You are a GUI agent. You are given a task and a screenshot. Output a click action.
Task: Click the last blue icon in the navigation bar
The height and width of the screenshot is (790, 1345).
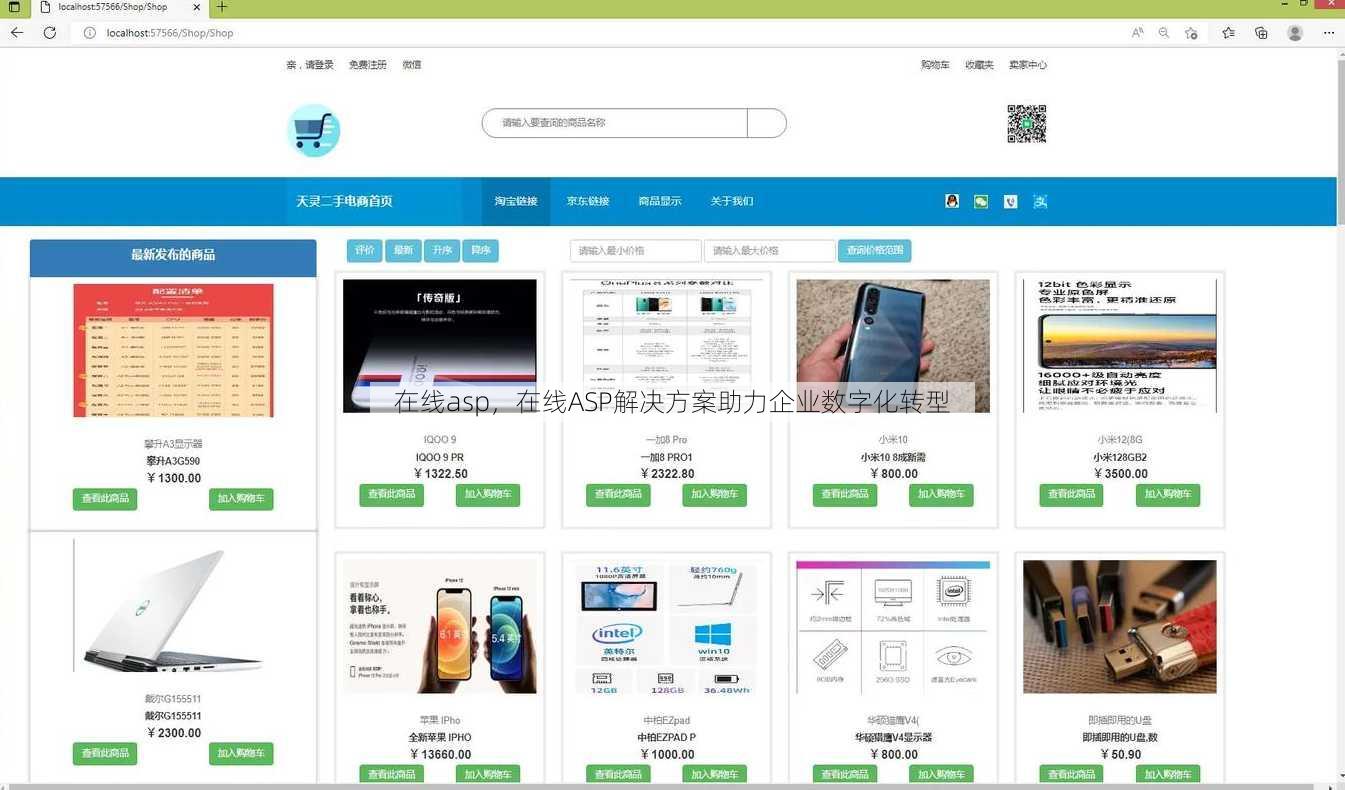click(x=1040, y=201)
